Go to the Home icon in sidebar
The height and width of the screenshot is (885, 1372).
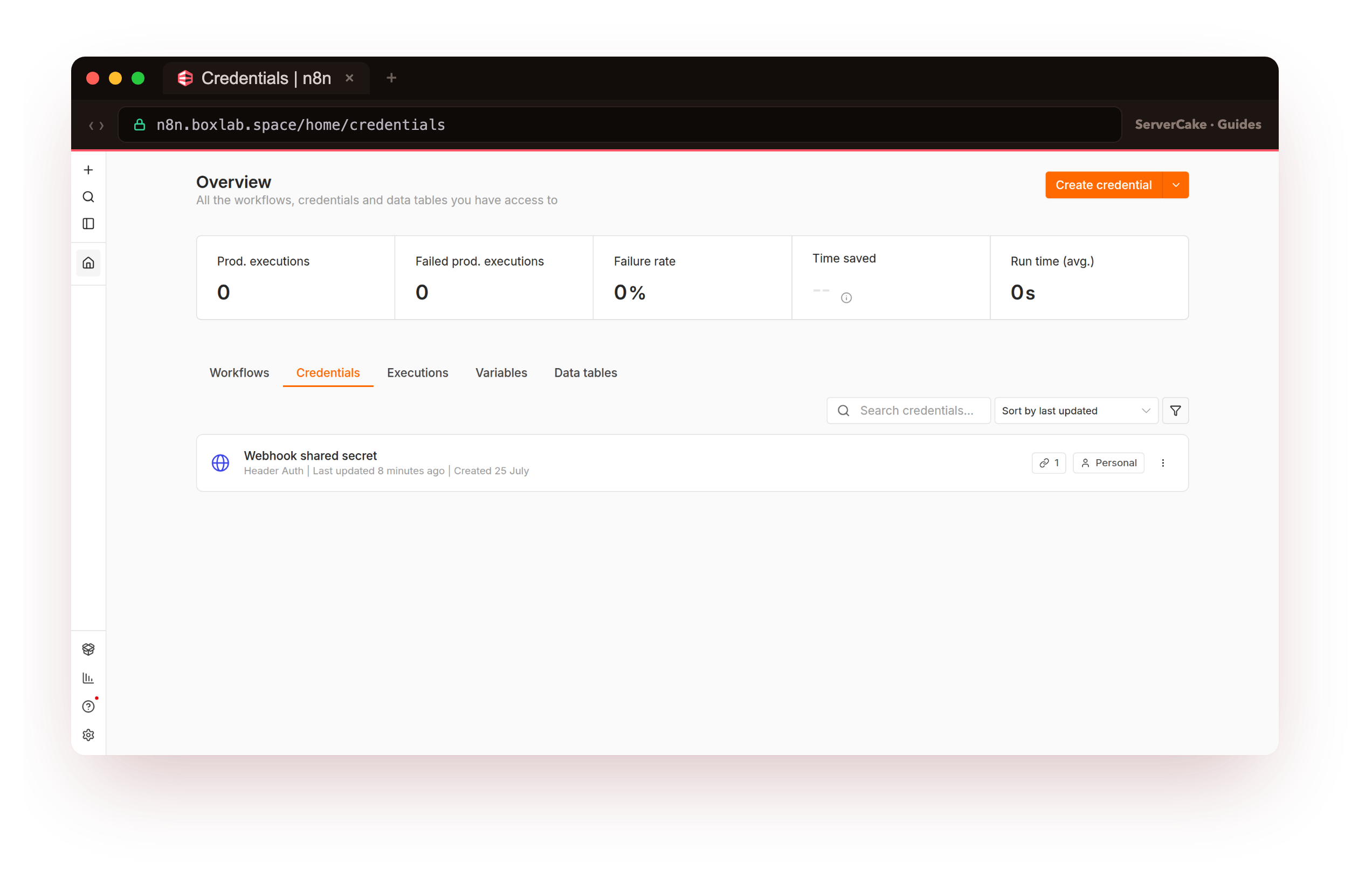coord(88,263)
